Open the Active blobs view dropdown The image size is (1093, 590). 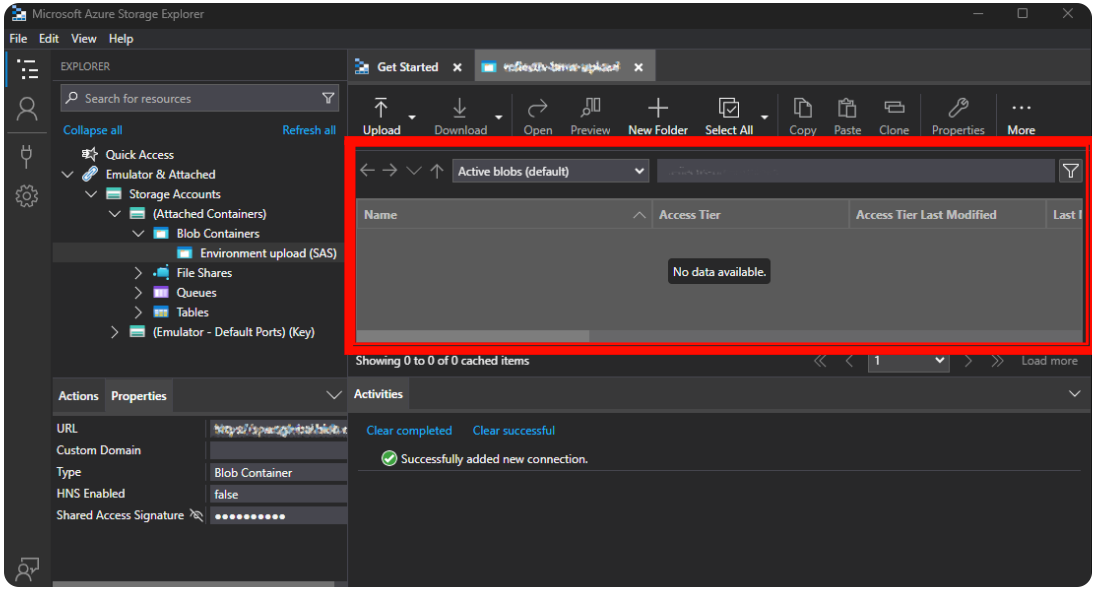coord(551,171)
